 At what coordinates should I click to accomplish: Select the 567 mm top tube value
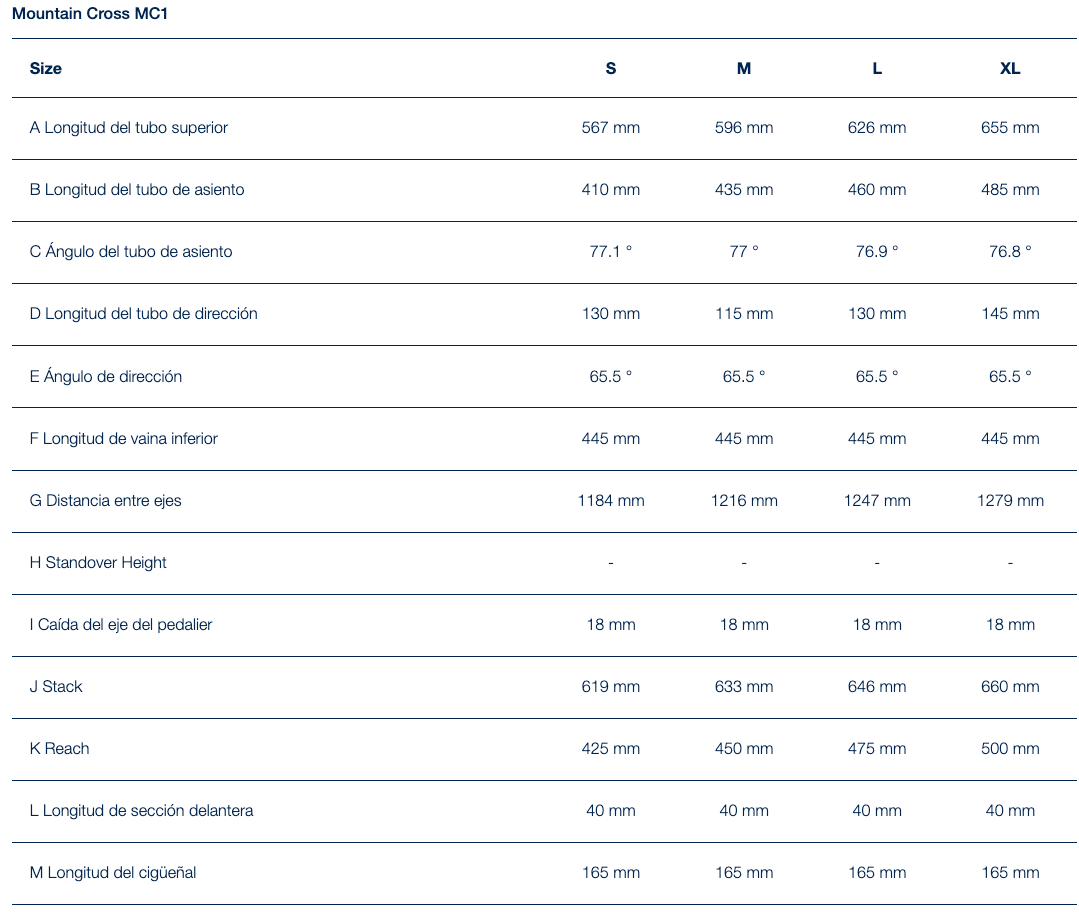611,127
